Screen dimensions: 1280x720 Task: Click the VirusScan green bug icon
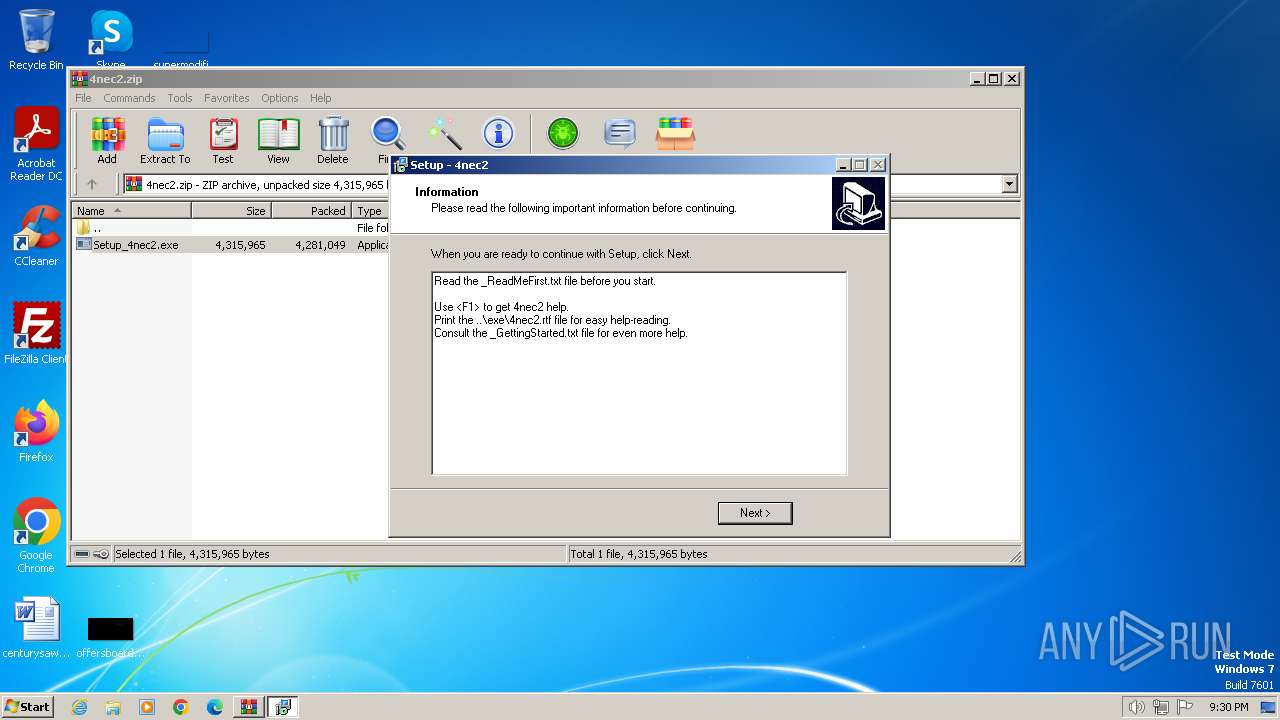[x=562, y=133]
